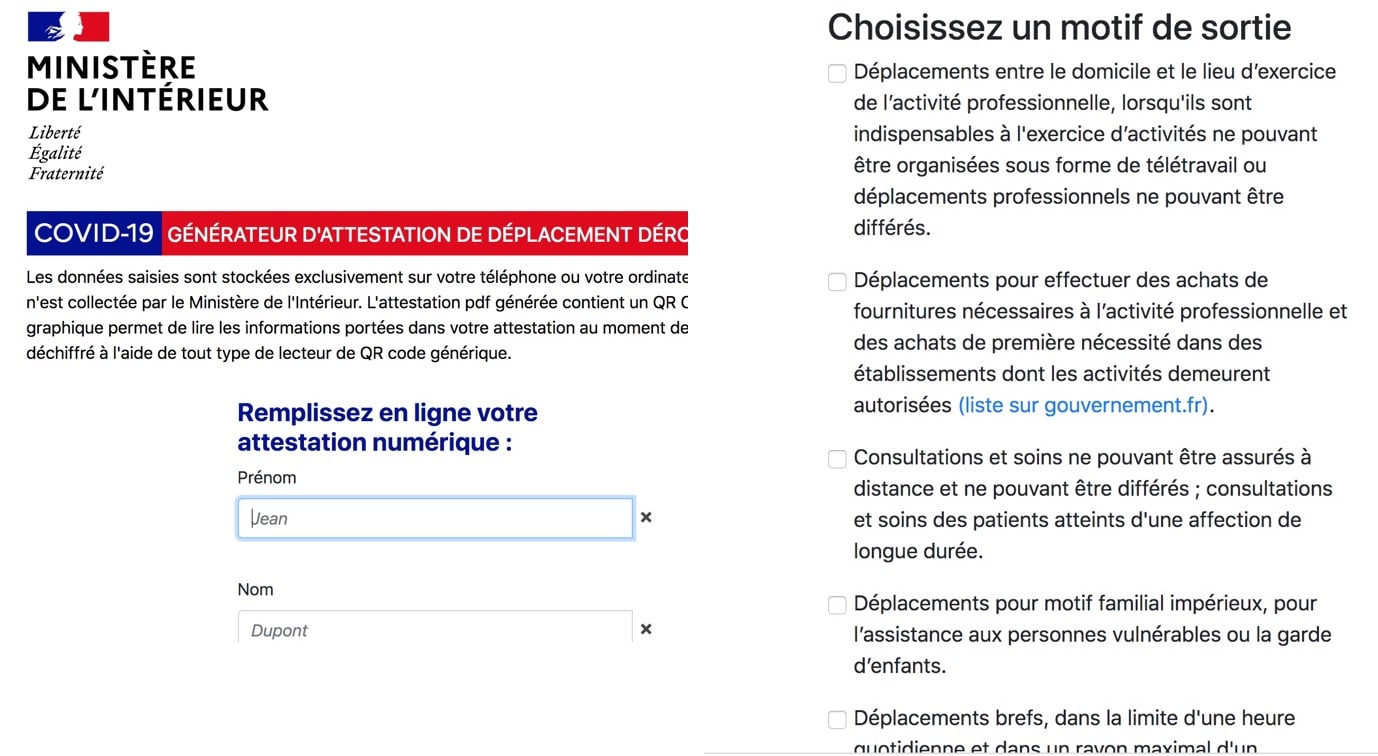Image resolution: width=1378 pixels, height=756 pixels.
Task: Click the red Générateur d'attestation banner
Action: click(x=426, y=234)
